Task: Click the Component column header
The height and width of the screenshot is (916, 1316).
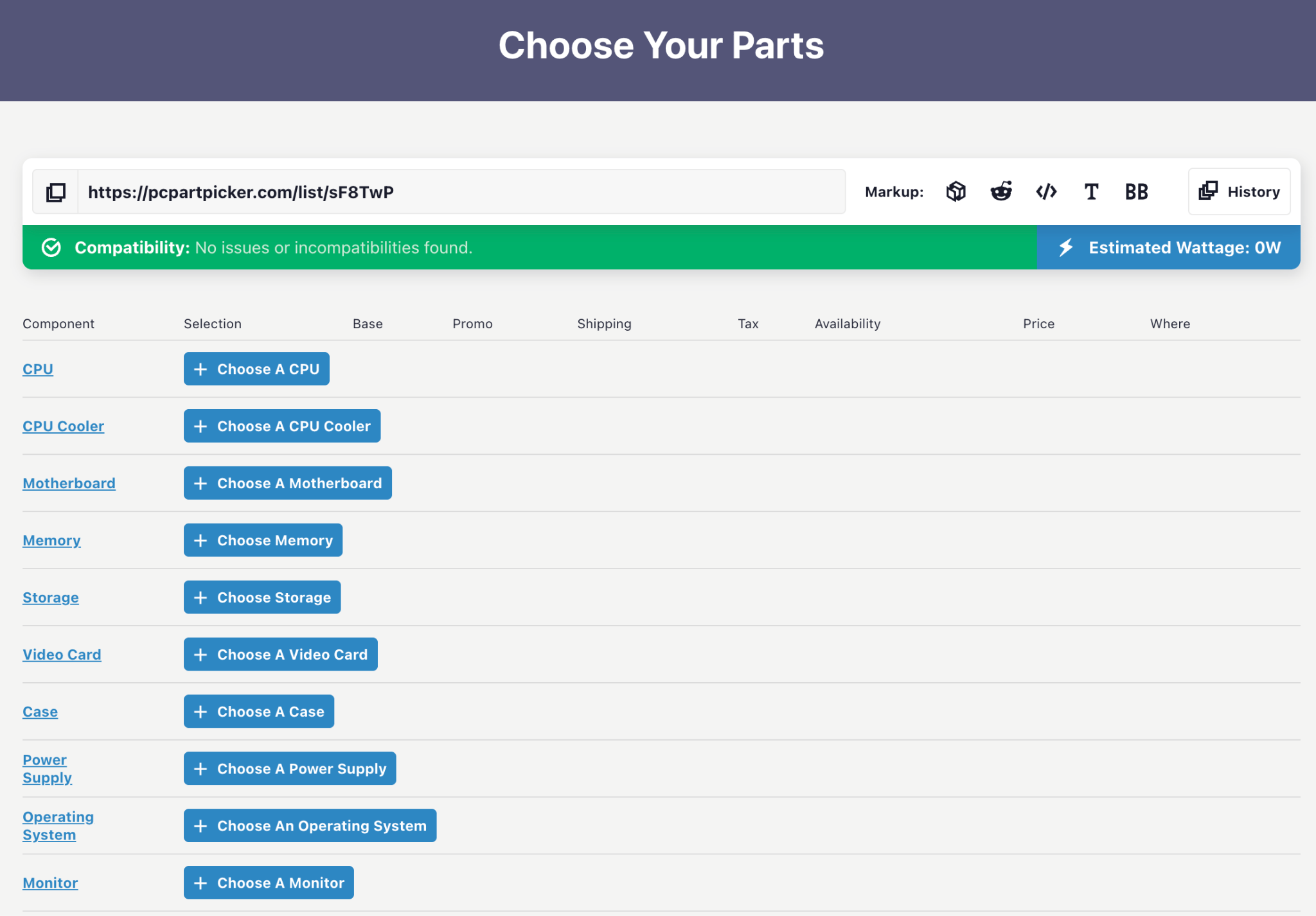Action: click(x=58, y=324)
